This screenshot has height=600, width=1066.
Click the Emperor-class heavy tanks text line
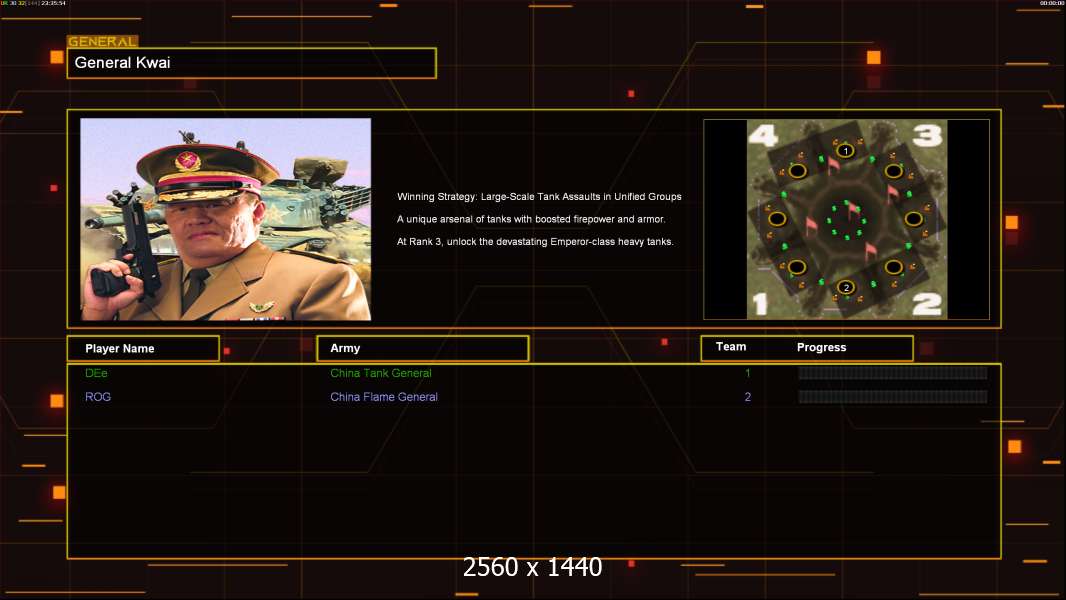tap(535, 241)
